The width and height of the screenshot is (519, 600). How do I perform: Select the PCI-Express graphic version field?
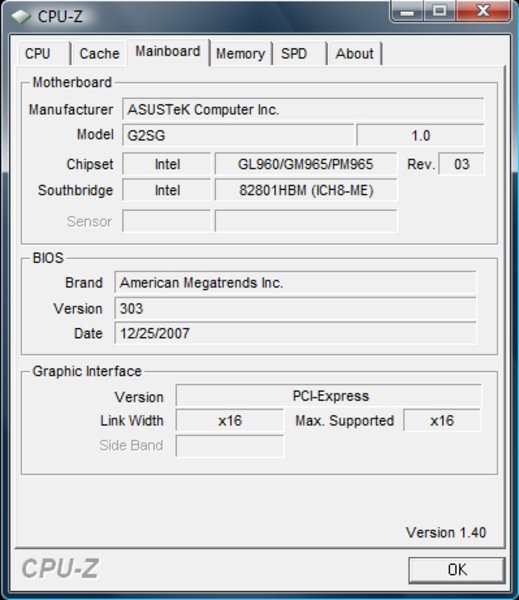(x=329, y=396)
